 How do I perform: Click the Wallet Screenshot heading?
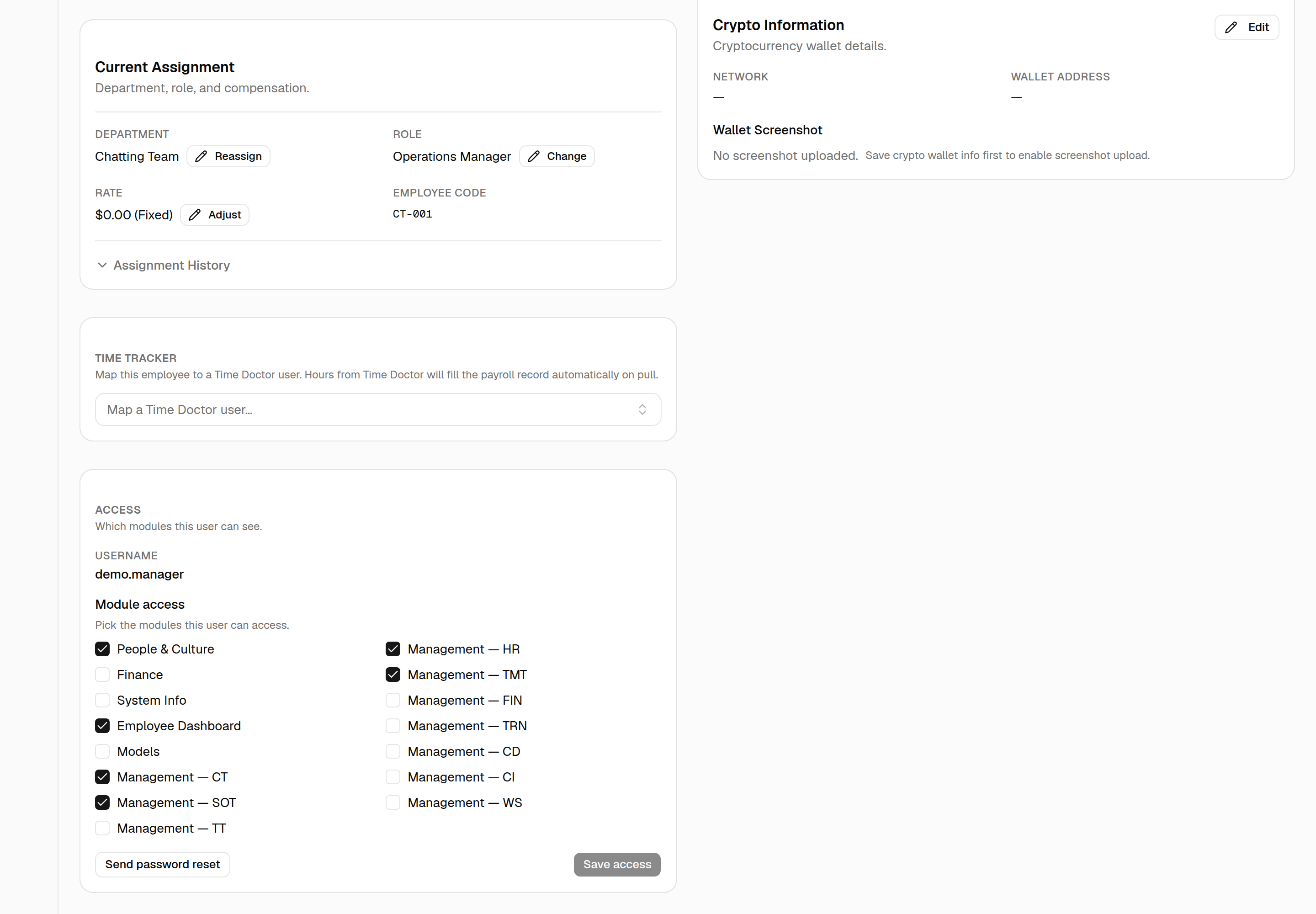coord(767,130)
